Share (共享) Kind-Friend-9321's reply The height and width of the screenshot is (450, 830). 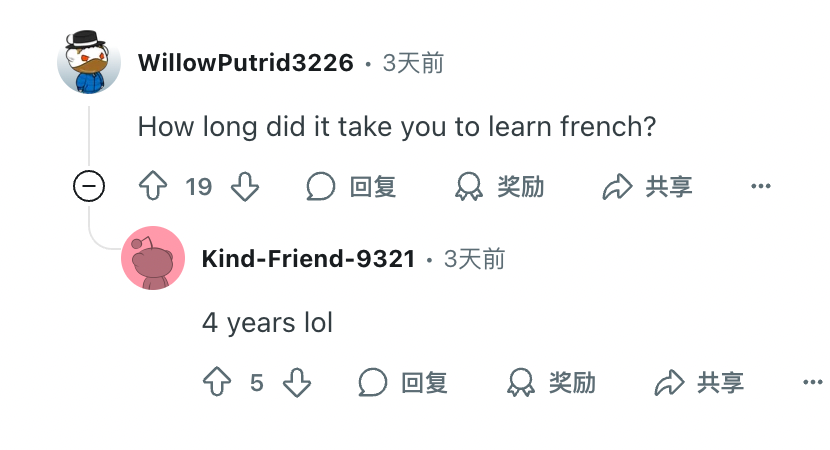[x=699, y=382]
